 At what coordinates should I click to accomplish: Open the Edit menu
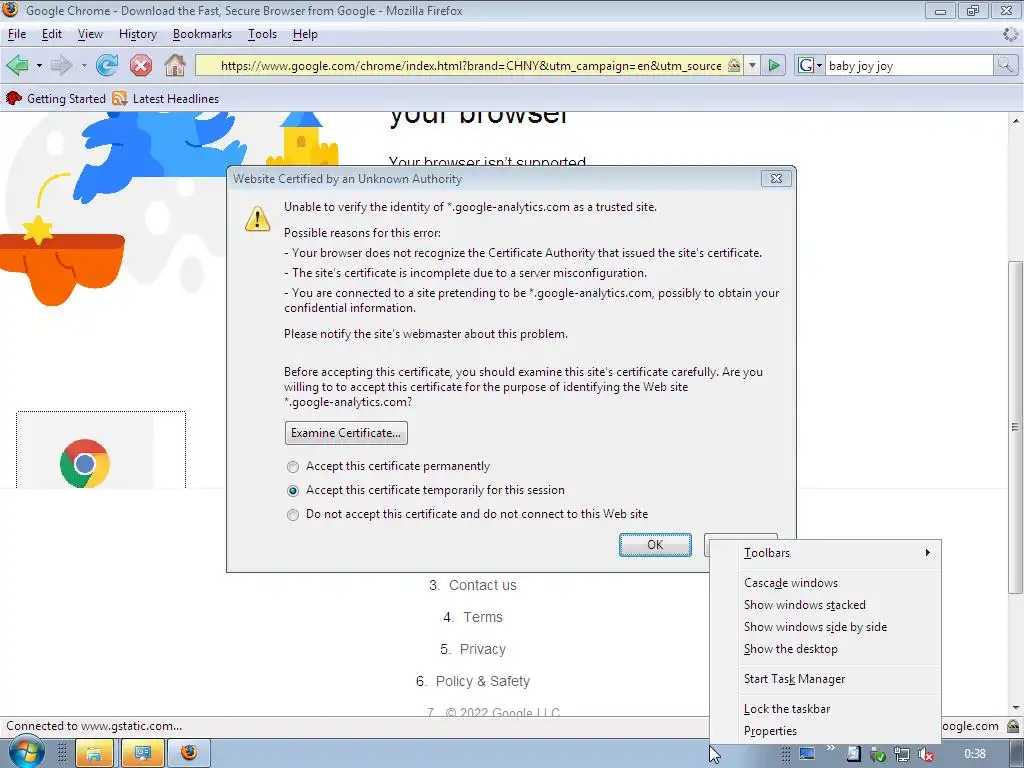pos(52,34)
